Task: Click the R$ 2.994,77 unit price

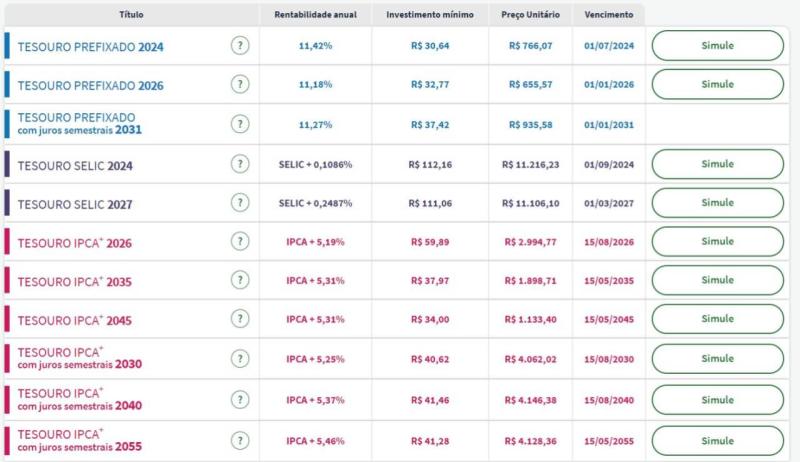Action: point(531,242)
